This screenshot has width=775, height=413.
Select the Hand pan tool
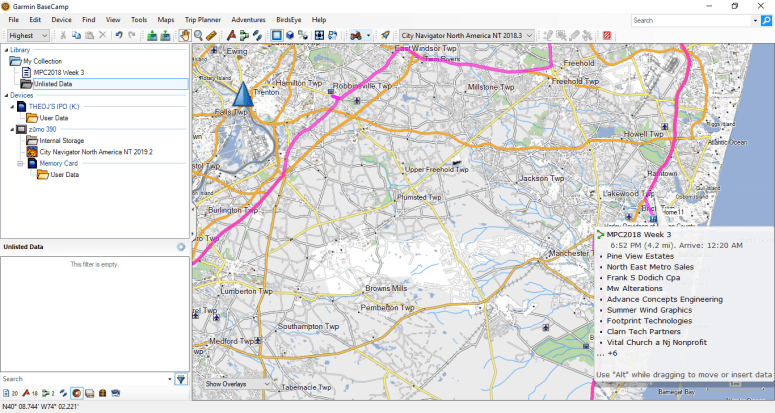tap(185, 35)
